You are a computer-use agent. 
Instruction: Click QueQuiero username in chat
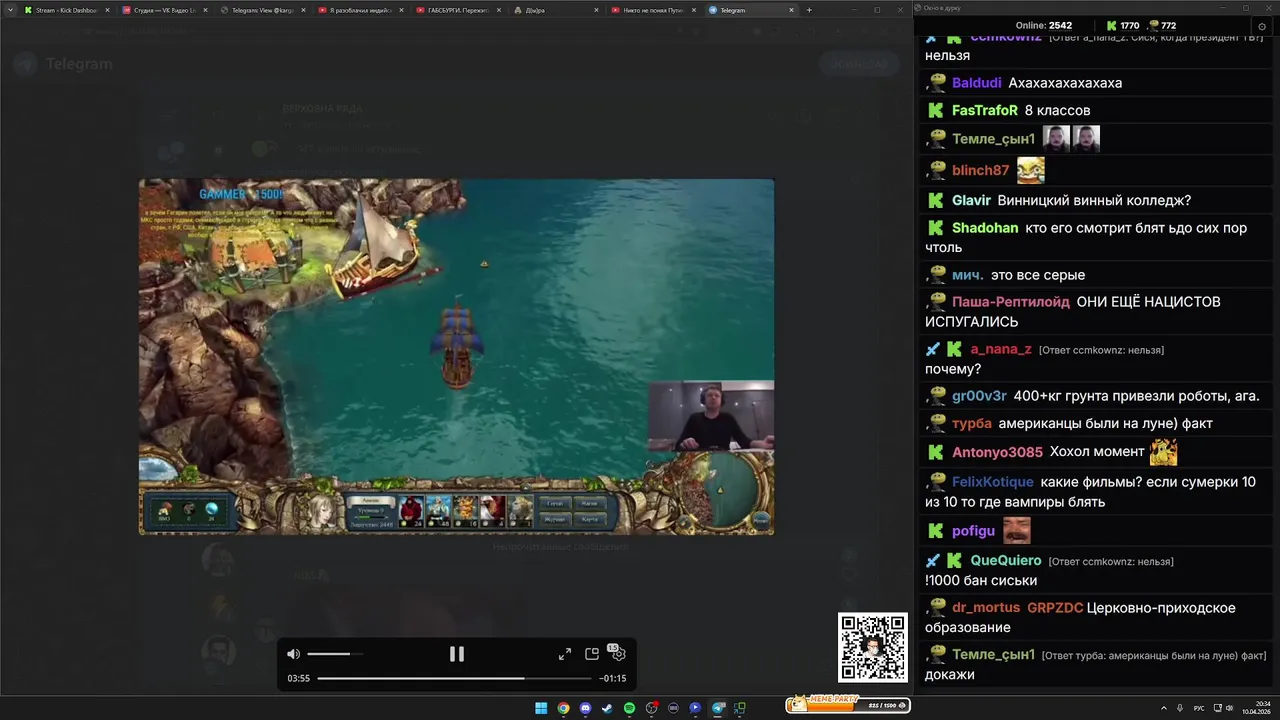coord(1006,561)
